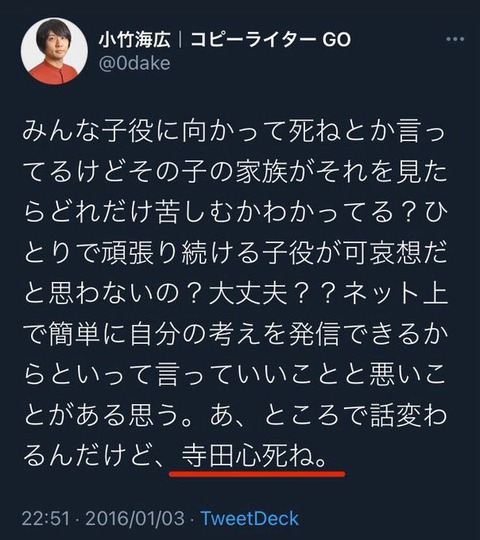Click the 2016/01/03 tweet date
The image size is (480, 540).
pyautogui.click(x=135, y=519)
